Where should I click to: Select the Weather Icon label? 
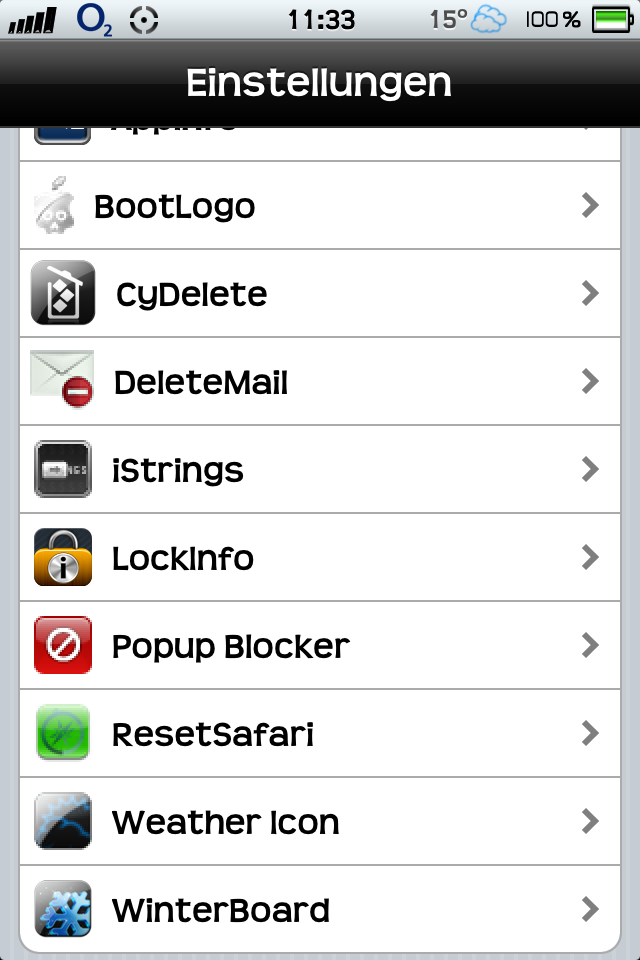point(225,822)
